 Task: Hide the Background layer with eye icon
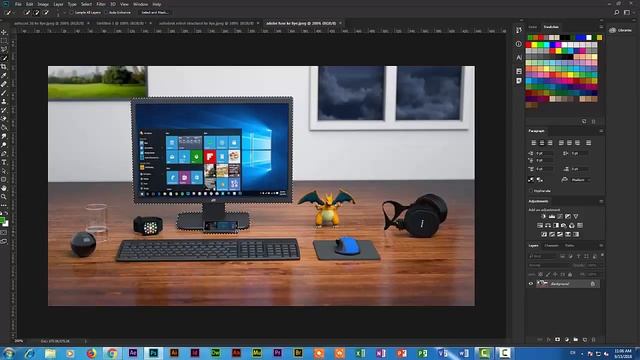pyautogui.click(x=531, y=284)
